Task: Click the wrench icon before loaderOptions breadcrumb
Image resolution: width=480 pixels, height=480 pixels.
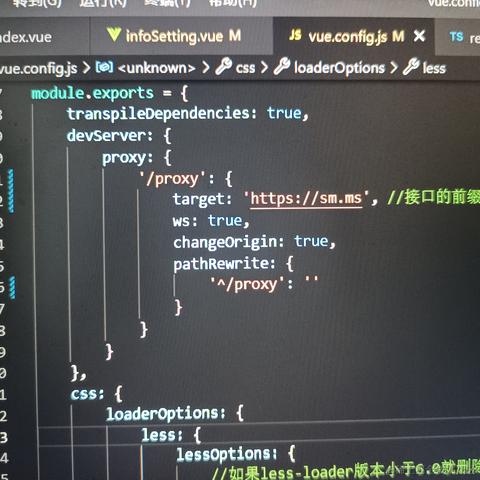Action: pos(282,66)
